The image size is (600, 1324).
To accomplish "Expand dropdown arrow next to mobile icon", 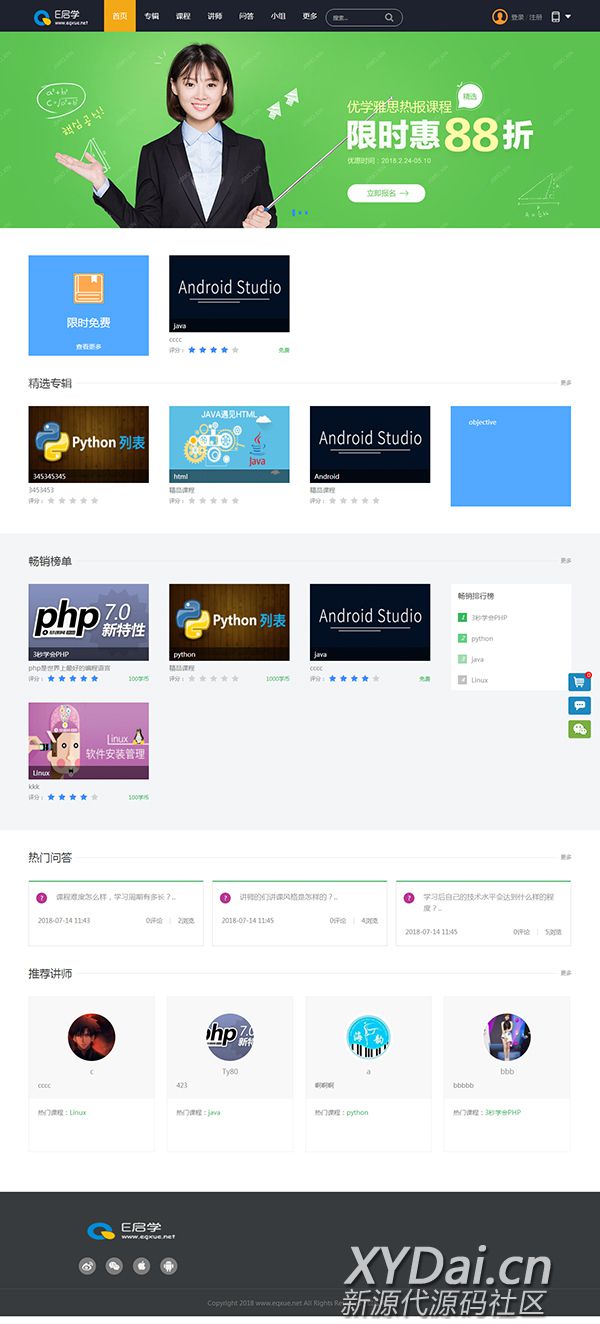I will point(568,17).
